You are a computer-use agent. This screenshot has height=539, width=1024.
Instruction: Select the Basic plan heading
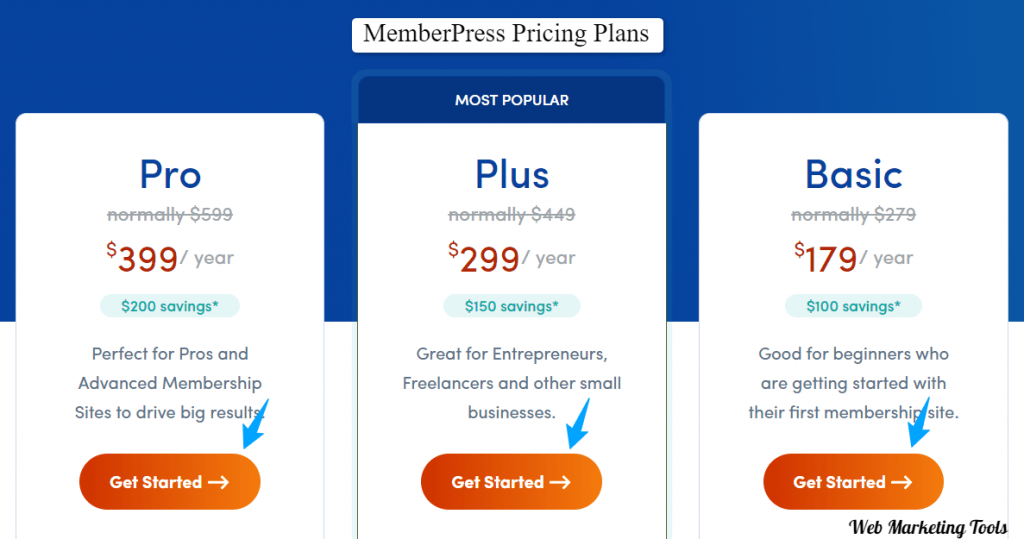pyautogui.click(x=853, y=174)
